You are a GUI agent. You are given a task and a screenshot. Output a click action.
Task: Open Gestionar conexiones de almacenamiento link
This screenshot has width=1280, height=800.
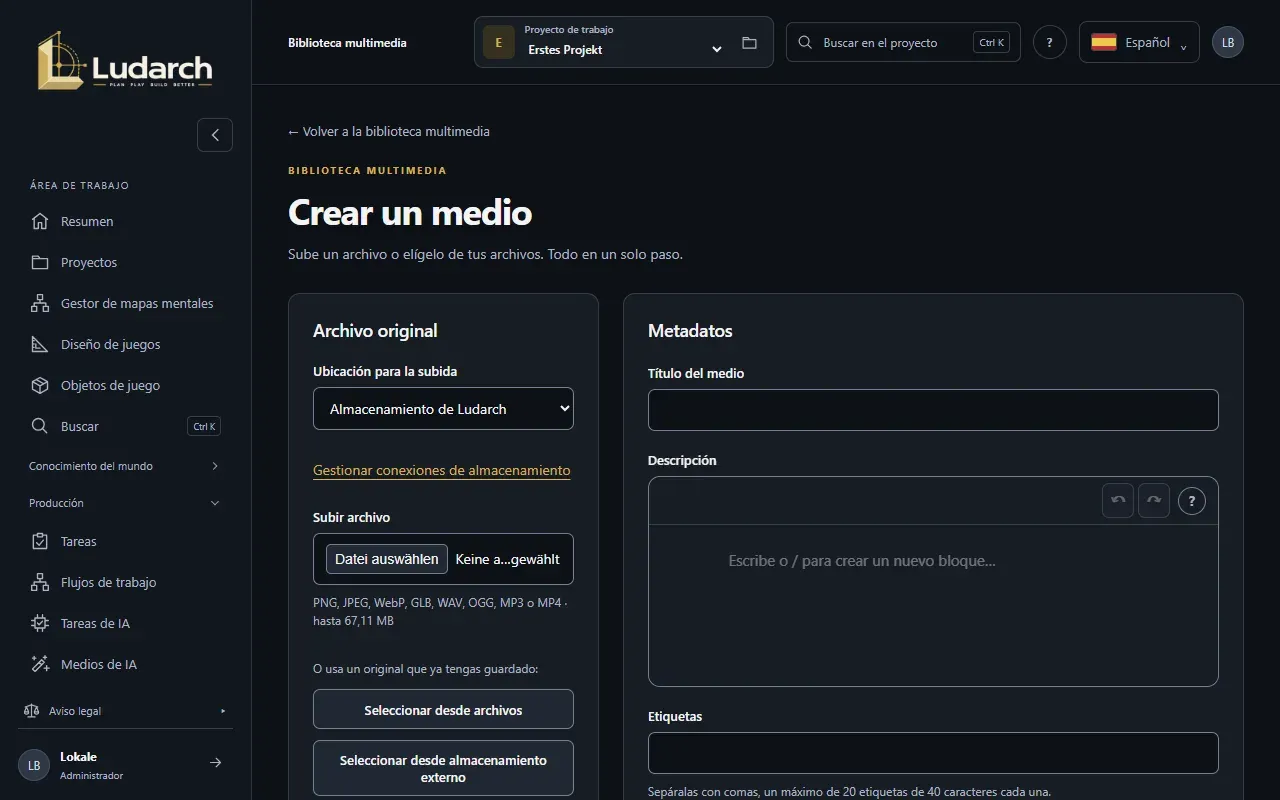coord(442,470)
